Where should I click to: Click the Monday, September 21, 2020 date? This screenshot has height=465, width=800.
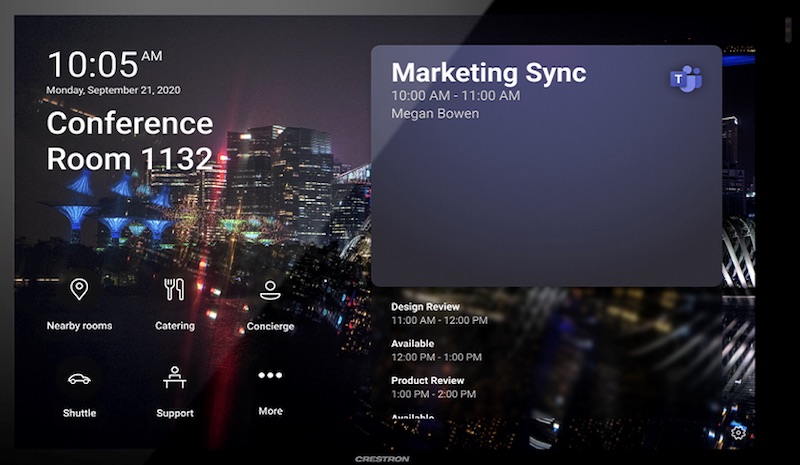click(112, 91)
